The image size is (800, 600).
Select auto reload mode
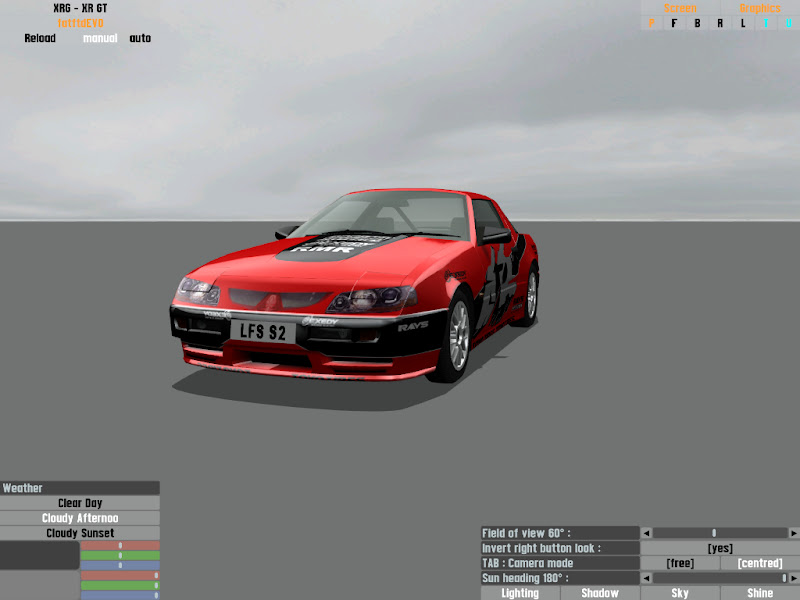pyautogui.click(x=140, y=38)
